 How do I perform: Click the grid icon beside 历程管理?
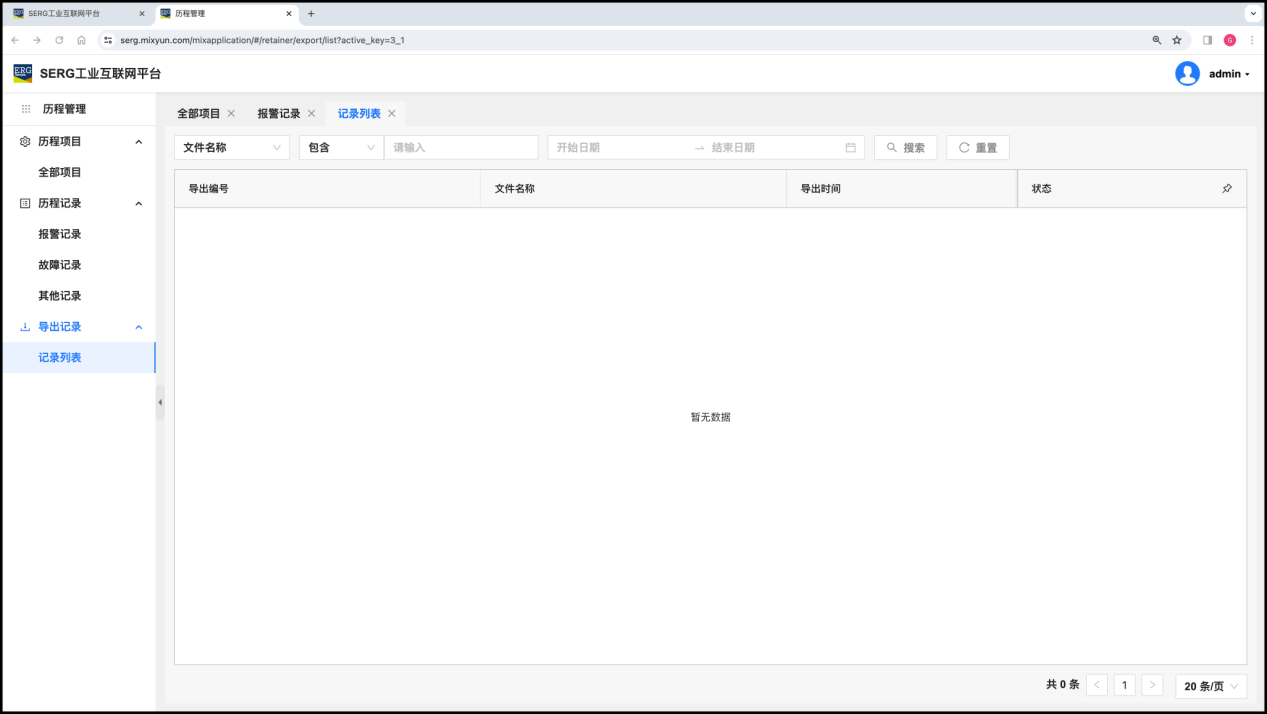[x=26, y=109]
